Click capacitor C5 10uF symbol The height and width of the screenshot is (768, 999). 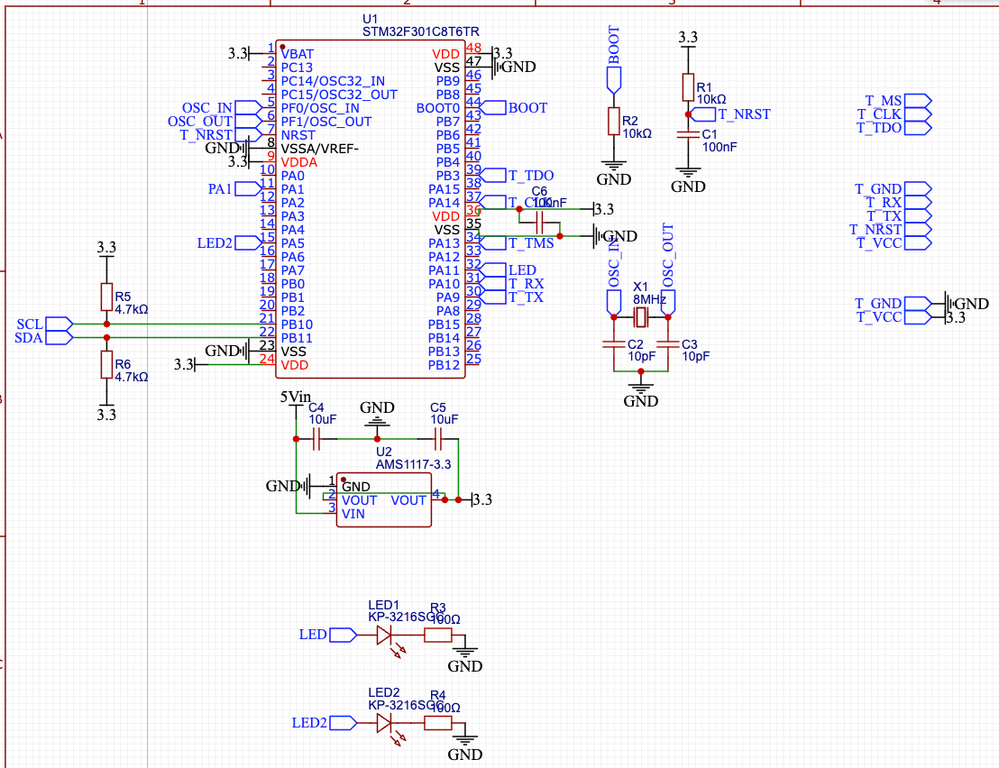click(x=438, y=439)
